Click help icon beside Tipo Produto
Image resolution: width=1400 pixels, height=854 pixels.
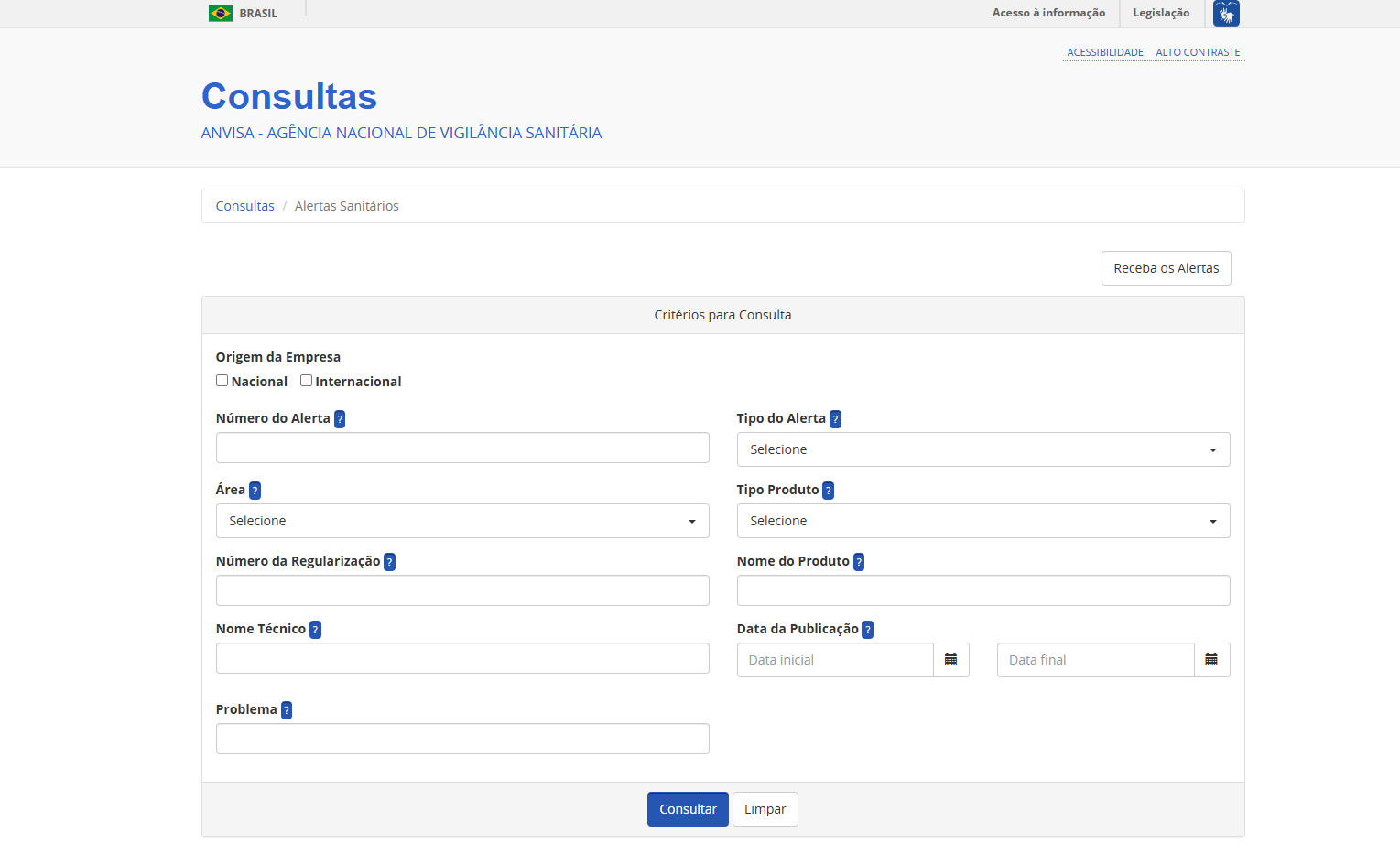point(828,491)
